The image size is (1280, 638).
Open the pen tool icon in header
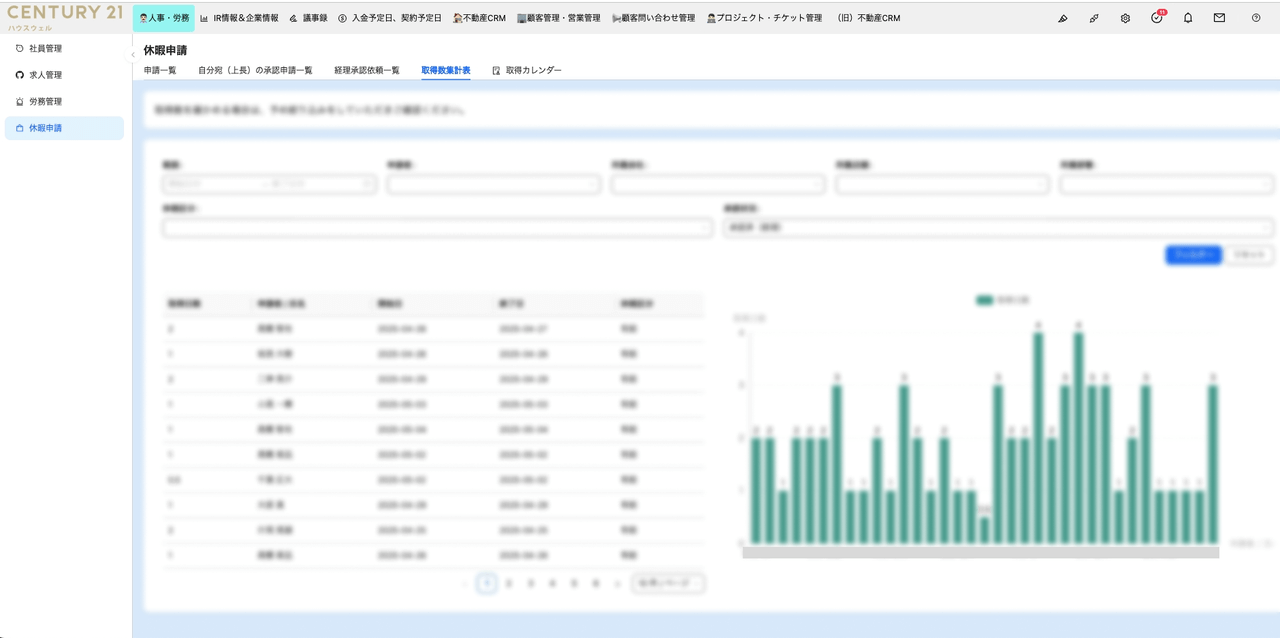click(1063, 18)
